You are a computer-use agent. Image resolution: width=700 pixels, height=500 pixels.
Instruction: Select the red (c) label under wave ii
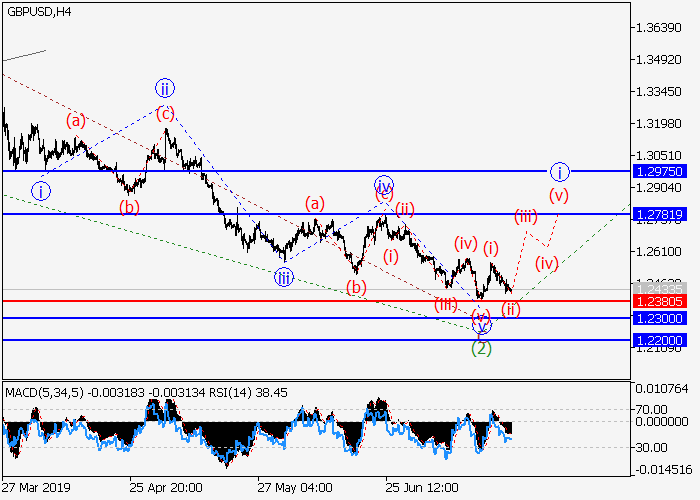point(164,113)
